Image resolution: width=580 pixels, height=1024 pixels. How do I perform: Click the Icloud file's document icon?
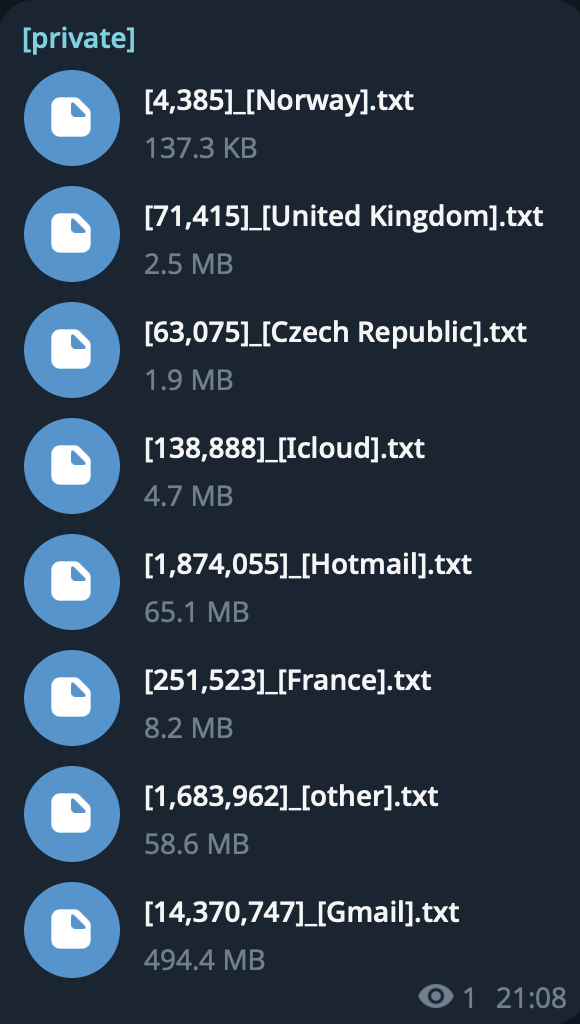72,466
